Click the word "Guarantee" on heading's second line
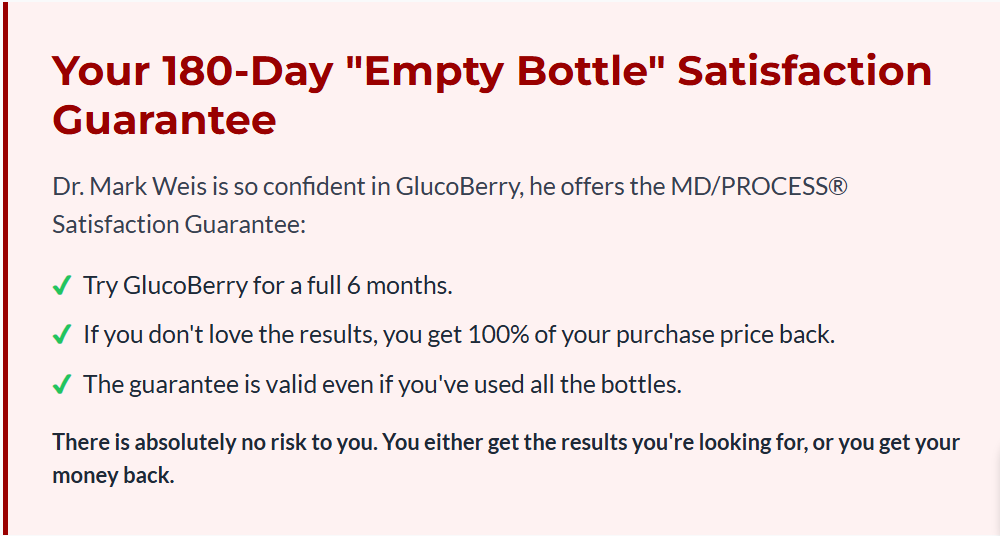1000x536 pixels. pos(164,120)
